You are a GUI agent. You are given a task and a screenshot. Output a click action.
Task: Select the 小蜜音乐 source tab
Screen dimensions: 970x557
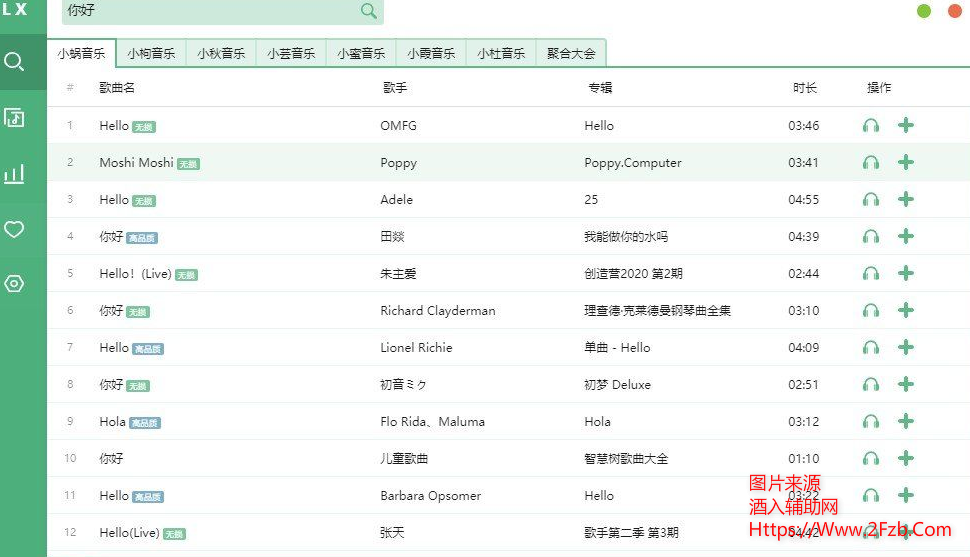361,54
